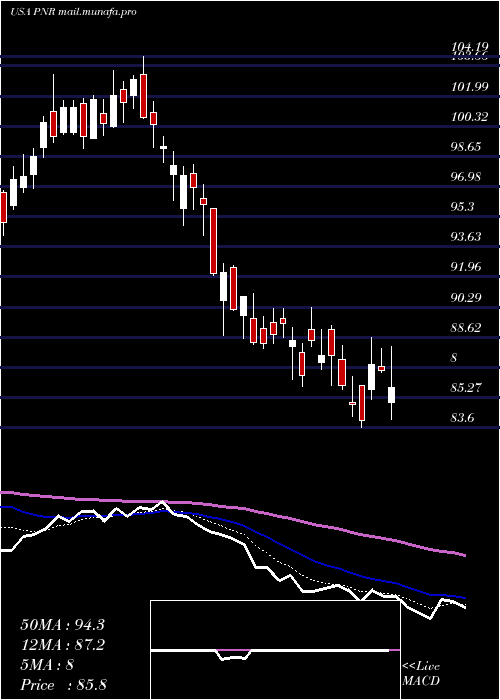Select the 85.27 price axis label
Viewport: 500px width, 700px height.
(466, 388)
